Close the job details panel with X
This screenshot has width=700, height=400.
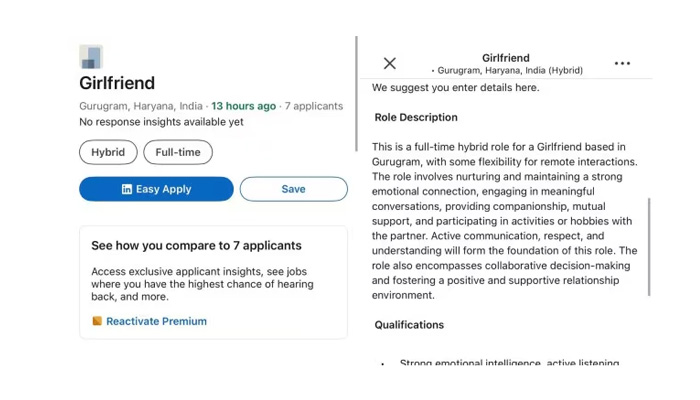pos(390,63)
